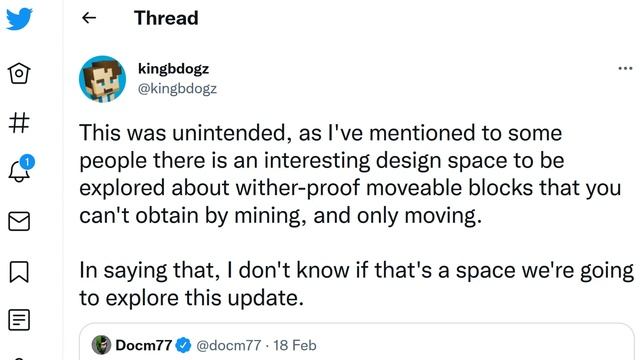Open the Lists icon in sidebar

coord(19,320)
